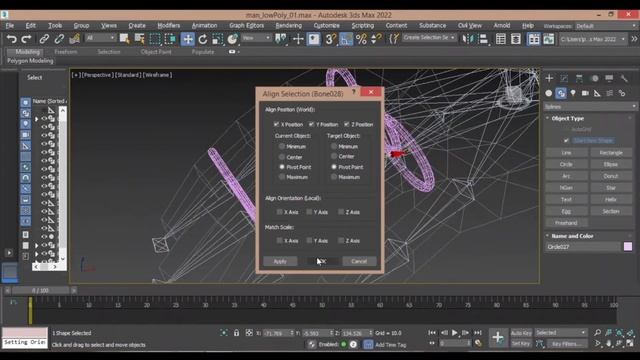This screenshot has width=640, height=360.
Task: Select Current Object Minimum radio button
Action: (x=282, y=146)
